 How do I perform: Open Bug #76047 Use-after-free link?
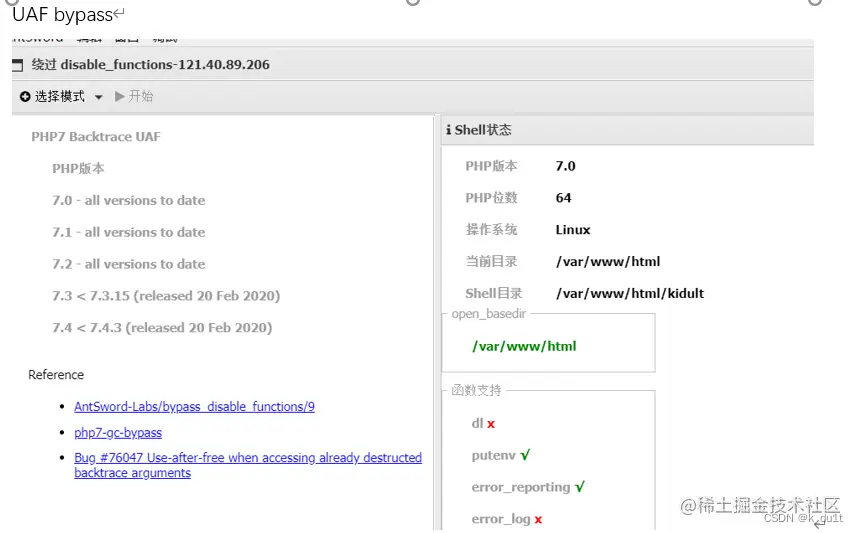[248, 465]
